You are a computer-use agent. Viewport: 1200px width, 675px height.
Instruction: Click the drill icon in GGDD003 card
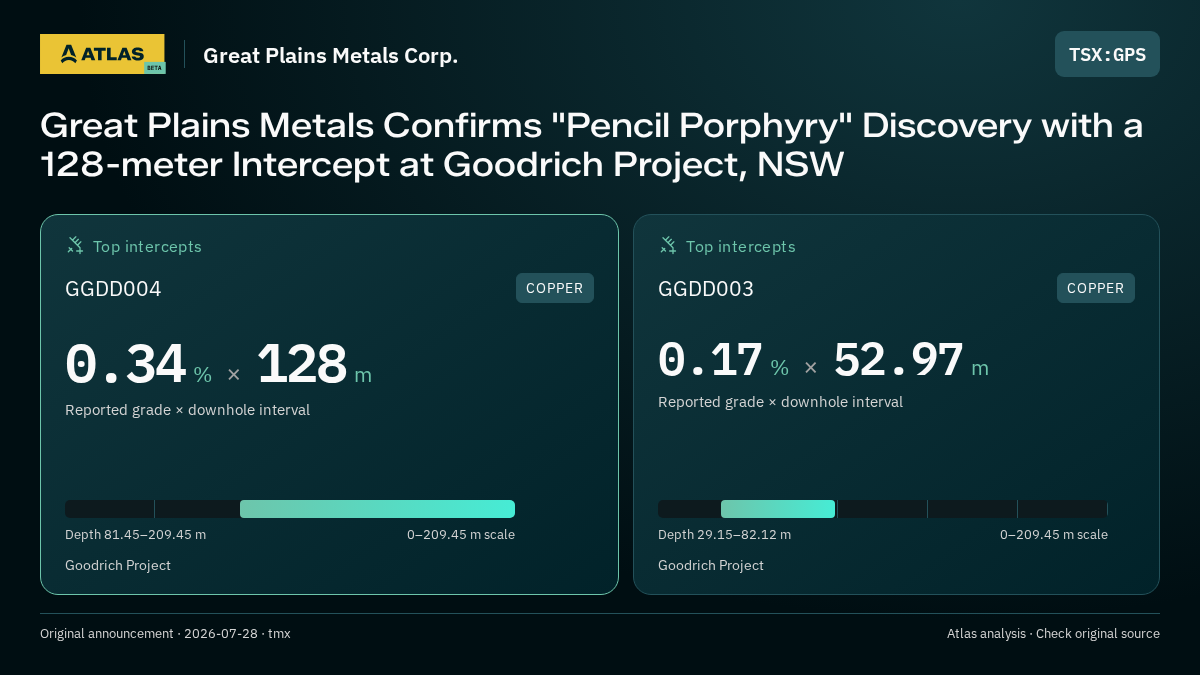pos(668,245)
